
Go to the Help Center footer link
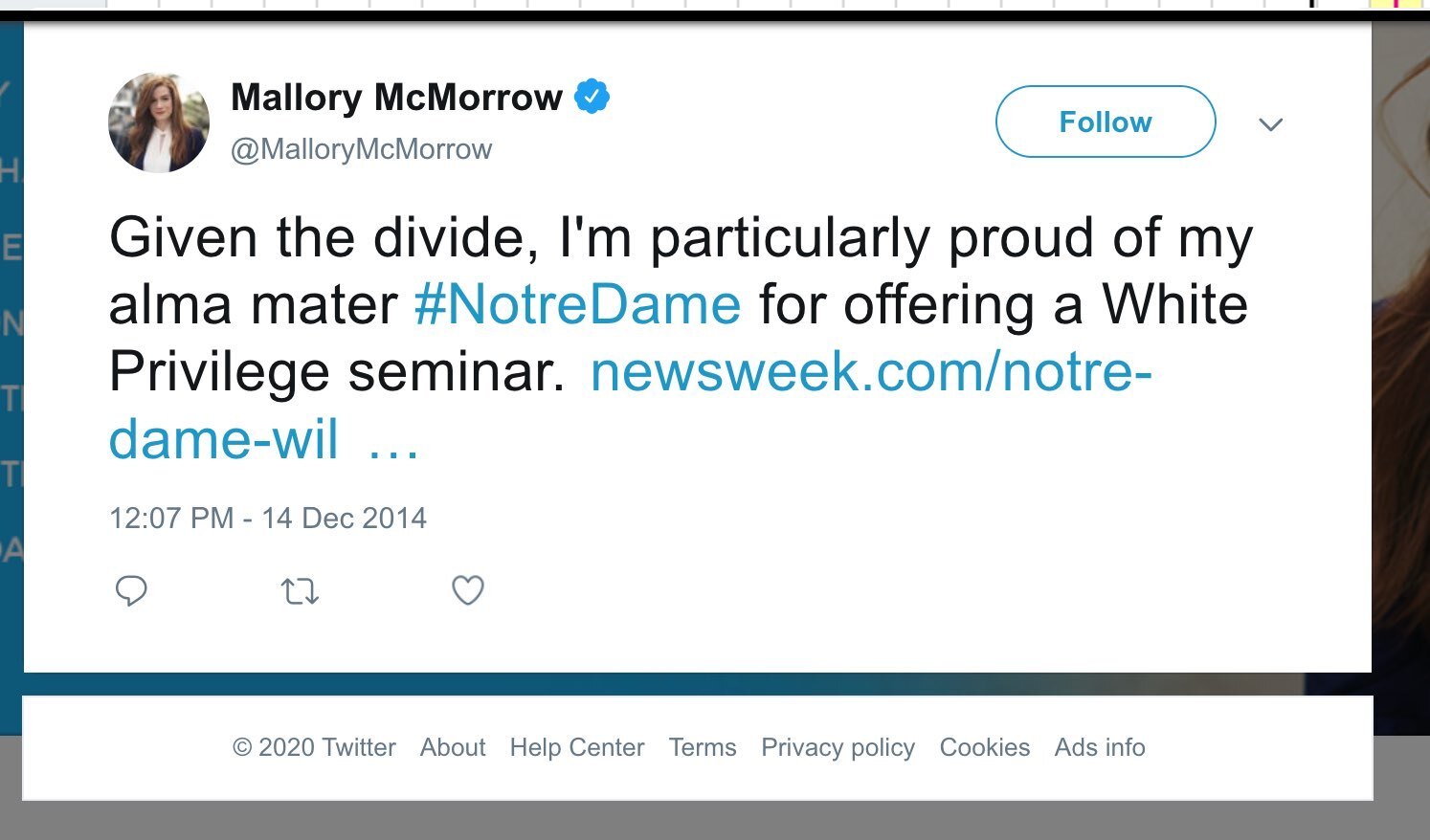576,747
